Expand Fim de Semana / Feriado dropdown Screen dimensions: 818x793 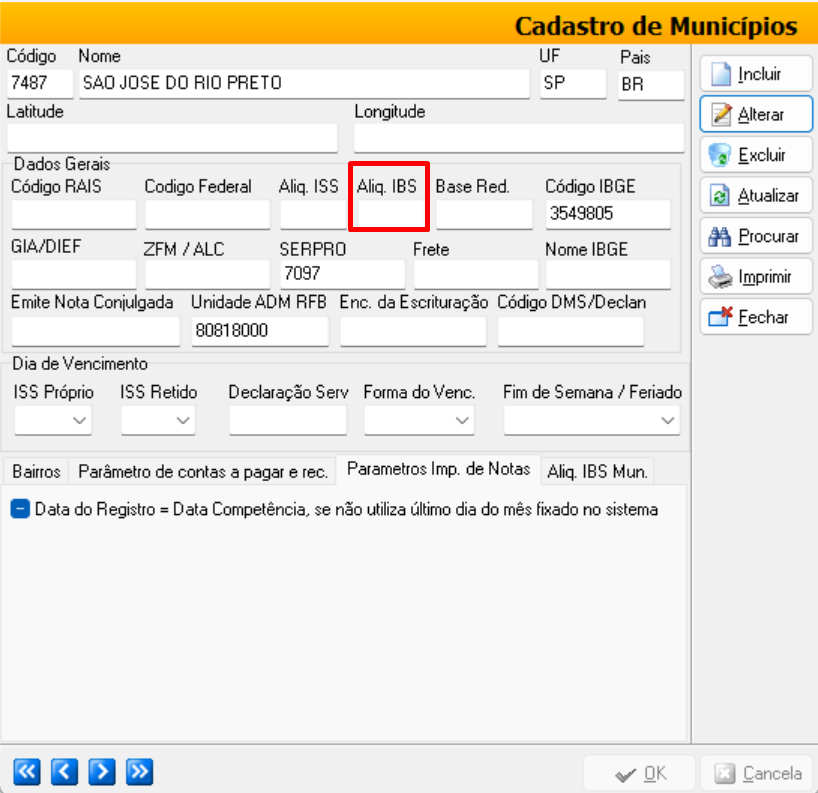click(x=591, y=422)
